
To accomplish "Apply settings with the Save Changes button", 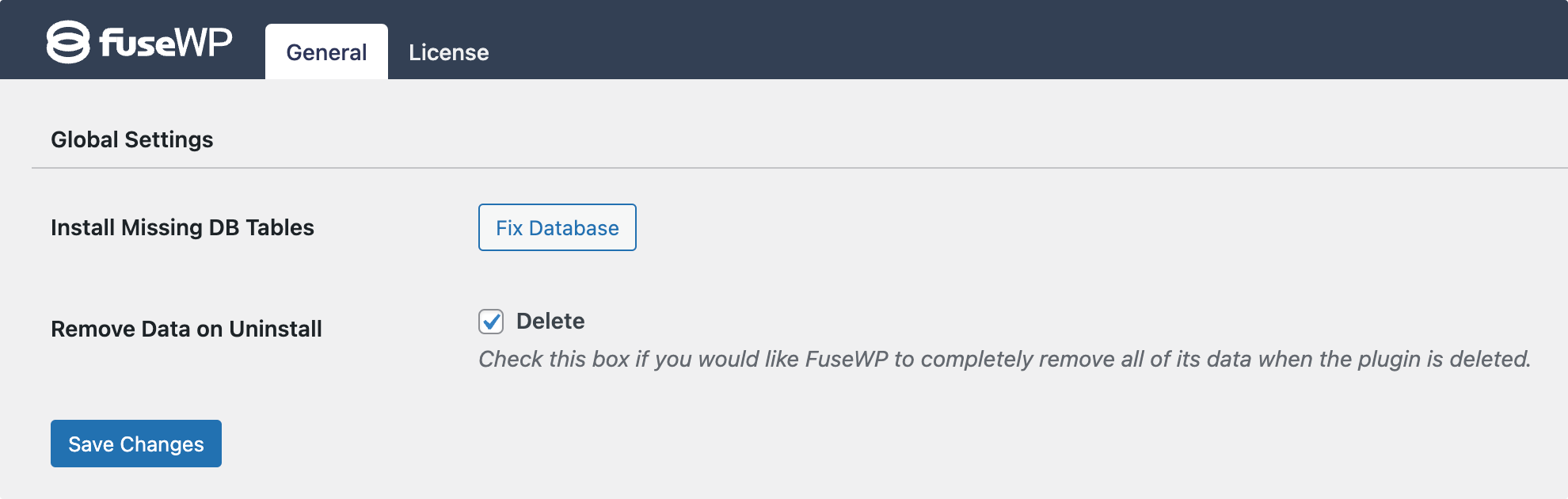I will coord(136,444).
